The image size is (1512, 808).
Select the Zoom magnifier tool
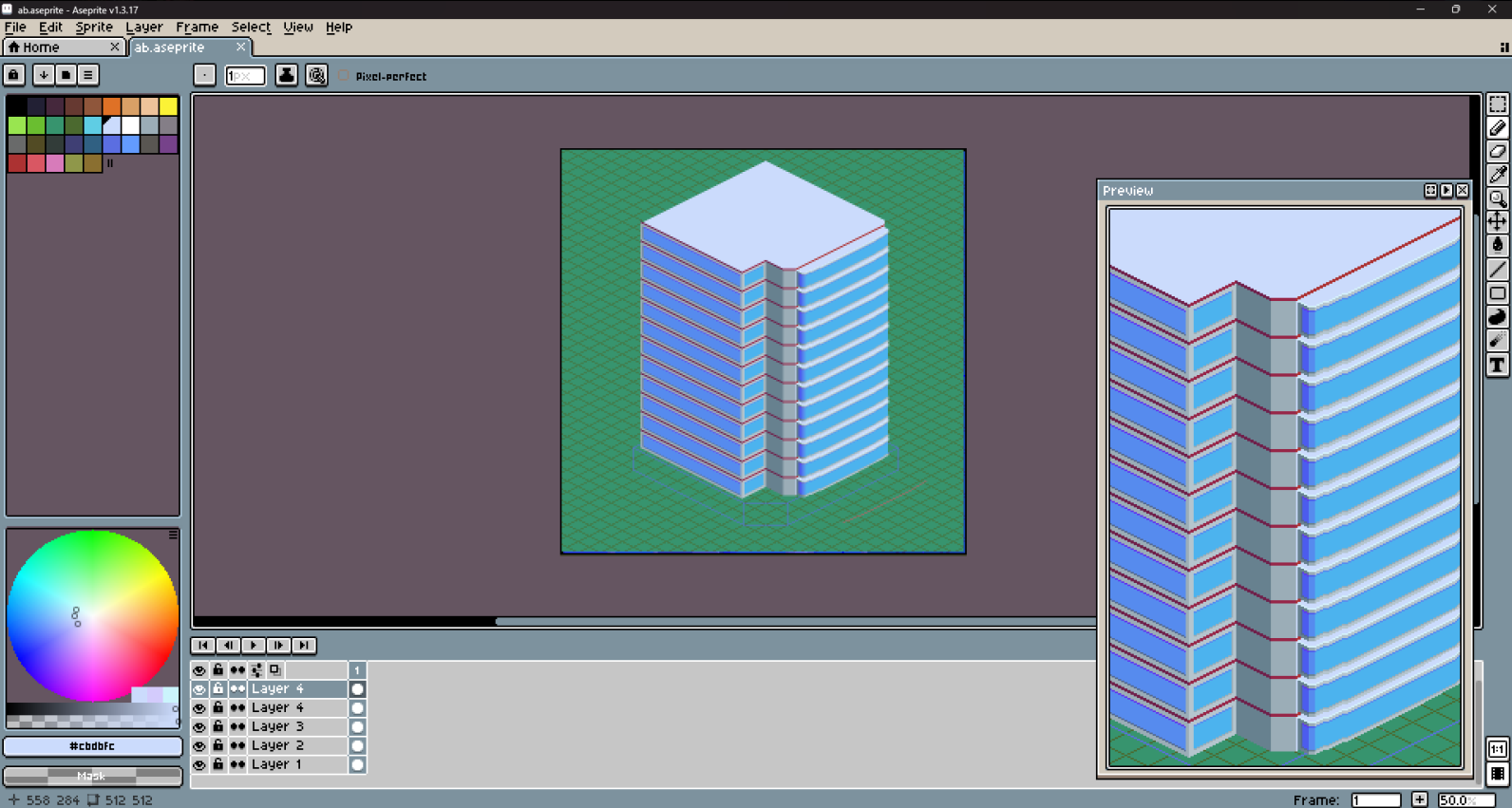(1498, 199)
